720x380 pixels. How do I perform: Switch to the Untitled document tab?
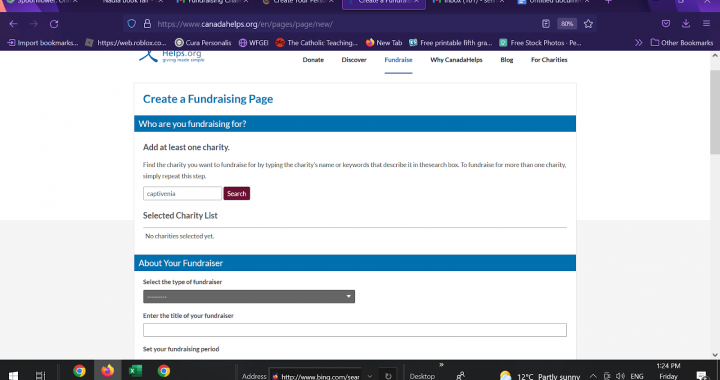[553, 2]
